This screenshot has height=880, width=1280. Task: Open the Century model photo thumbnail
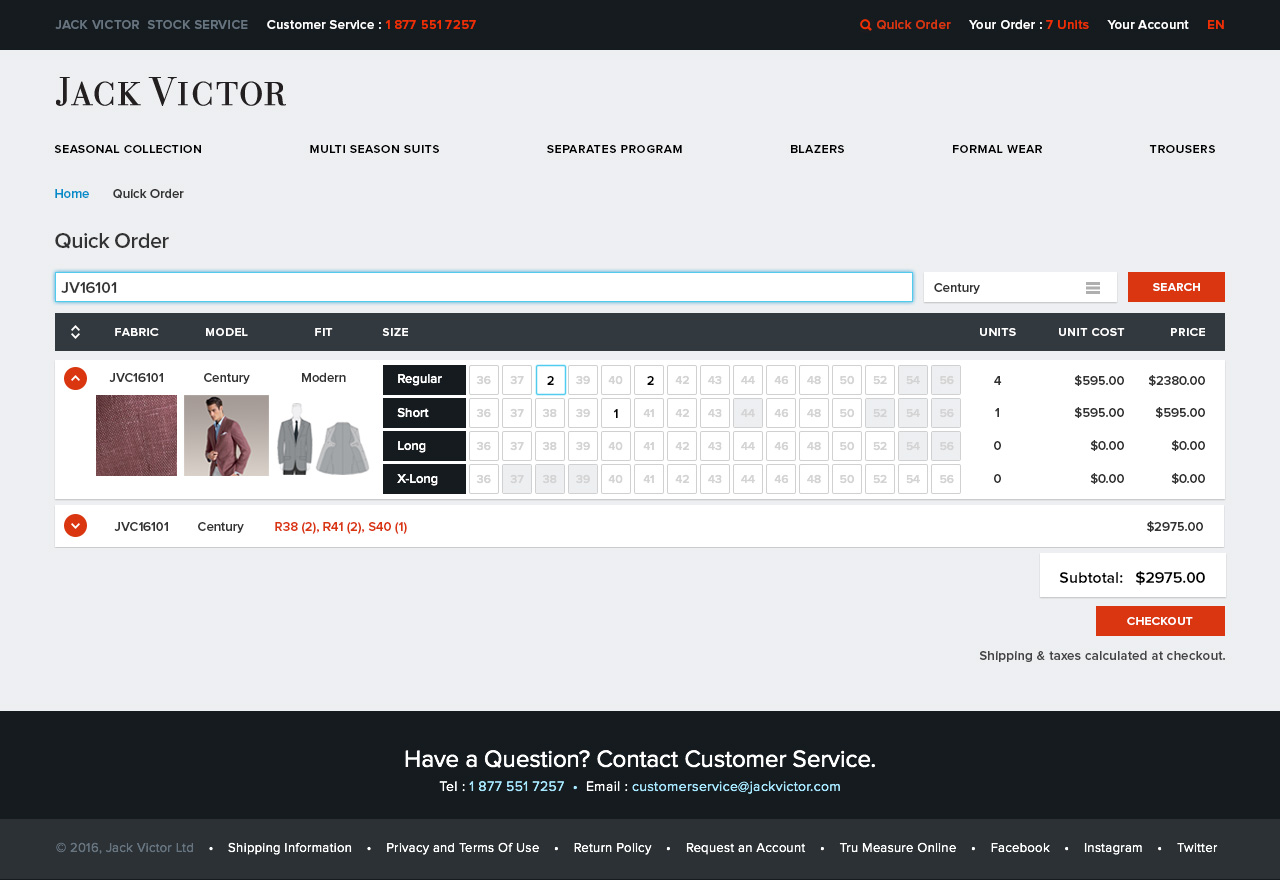pos(226,435)
